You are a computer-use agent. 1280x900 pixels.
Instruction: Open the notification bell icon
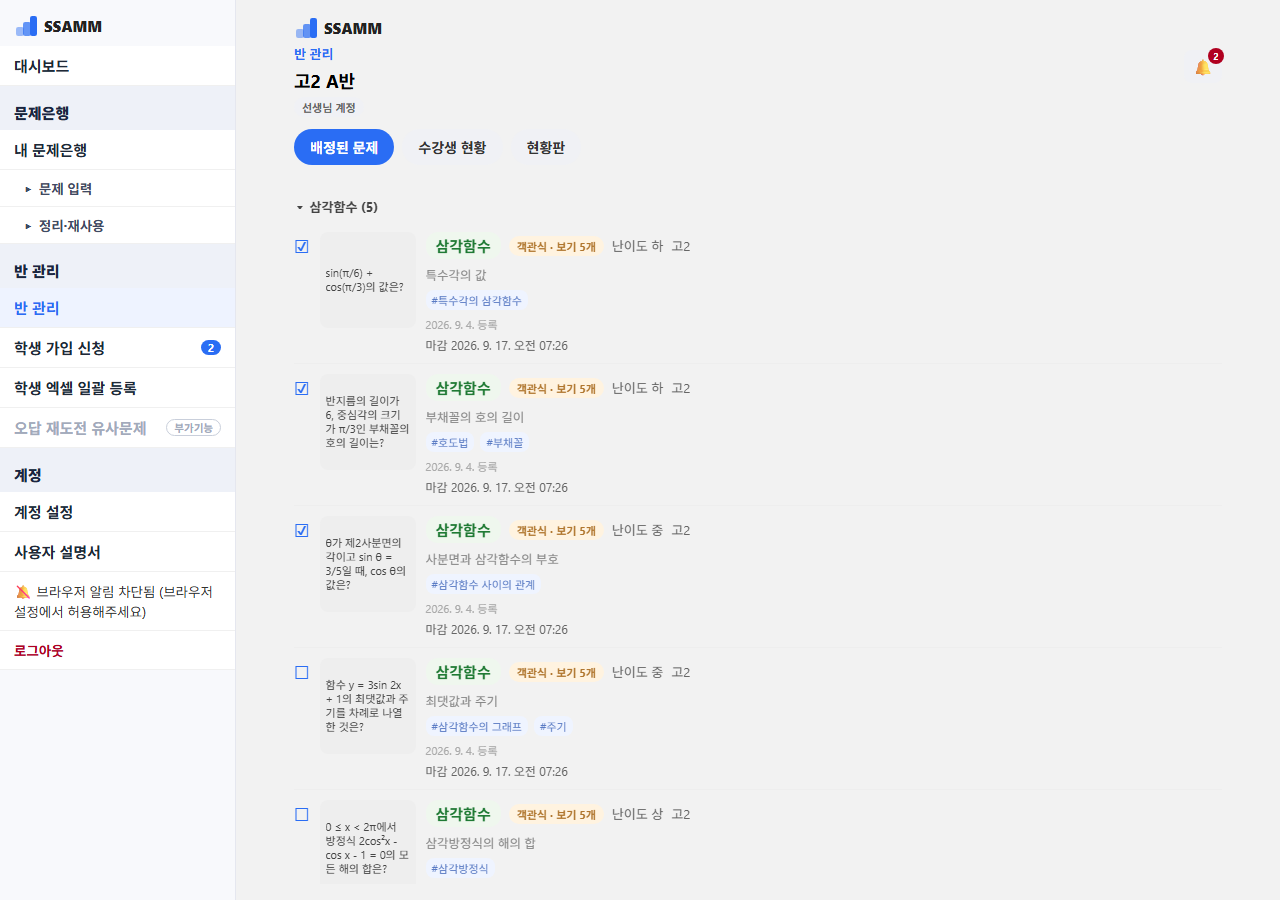click(x=1203, y=67)
